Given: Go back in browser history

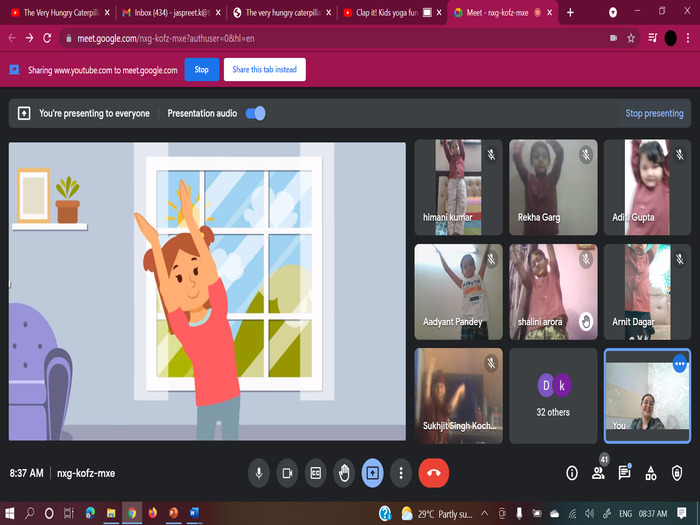Looking at the screenshot, I should [12, 38].
